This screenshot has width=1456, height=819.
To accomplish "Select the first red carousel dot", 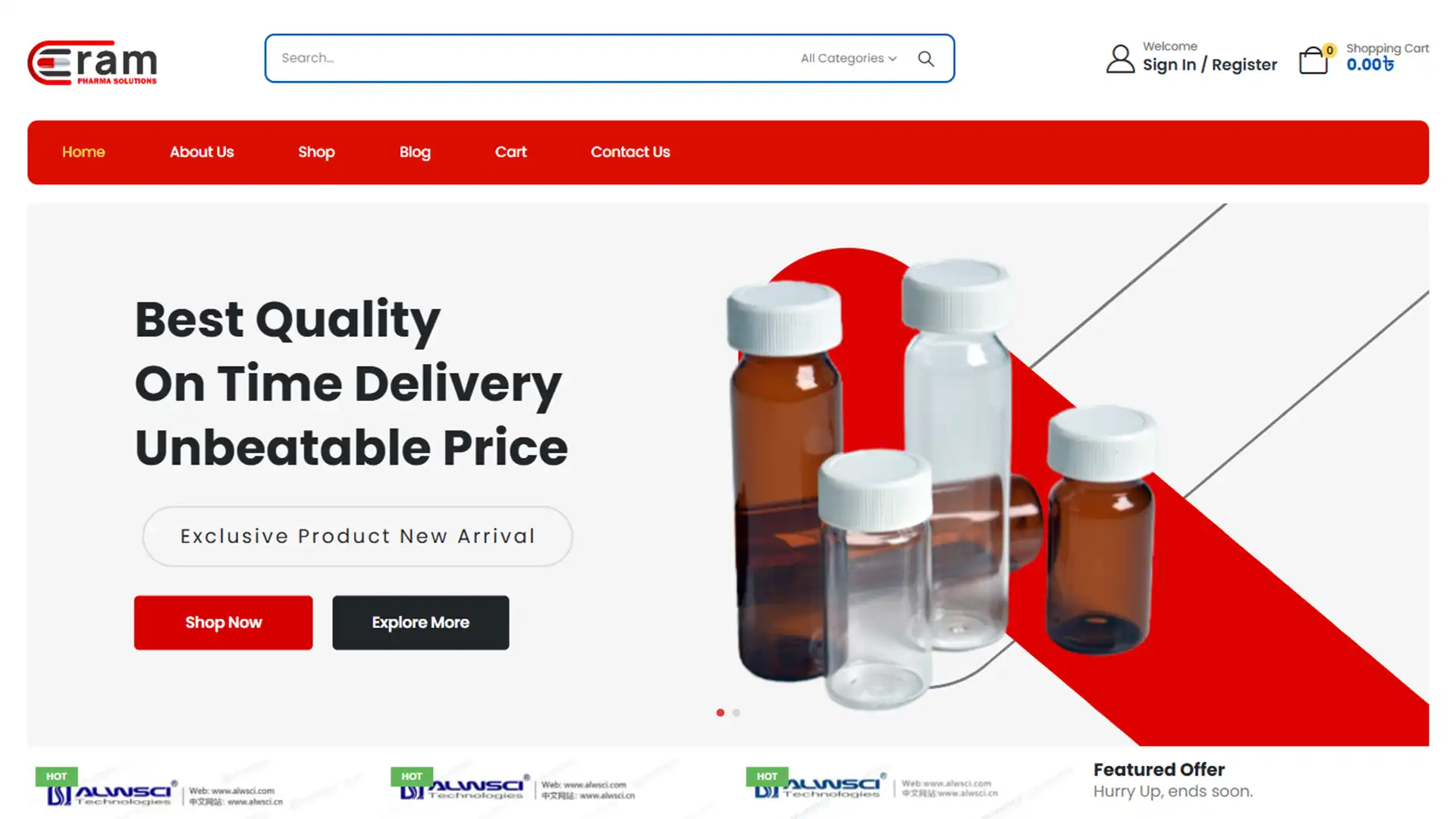I will coord(720,713).
